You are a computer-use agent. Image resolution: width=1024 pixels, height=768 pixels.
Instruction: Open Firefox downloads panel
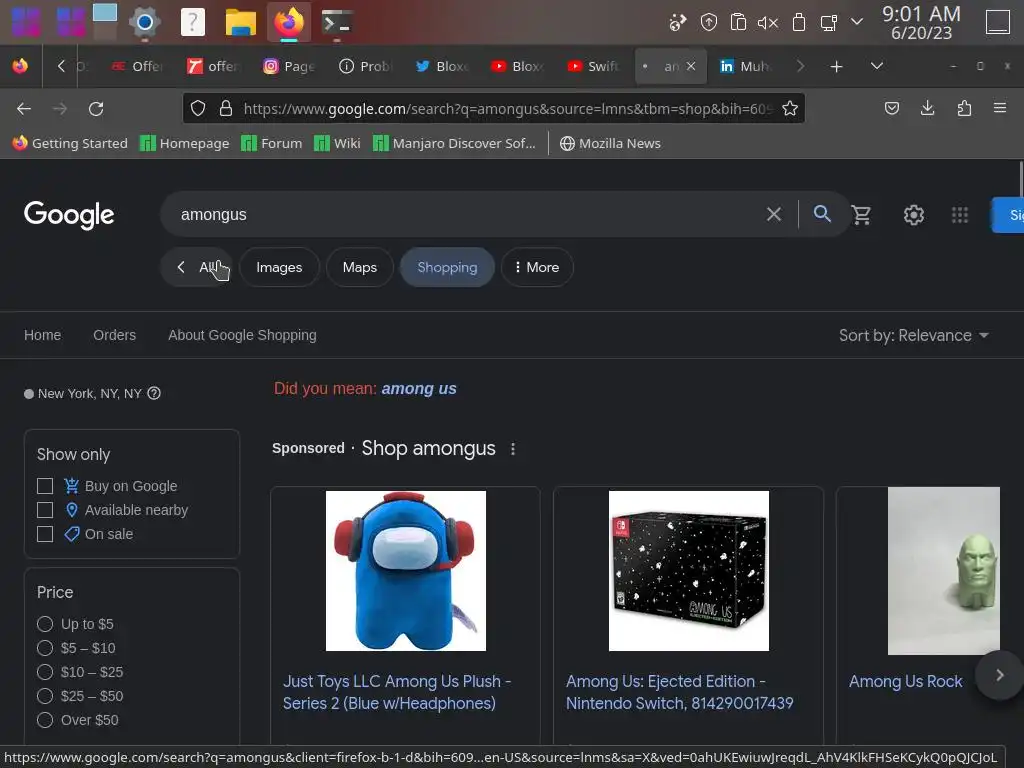tap(927, 108)
